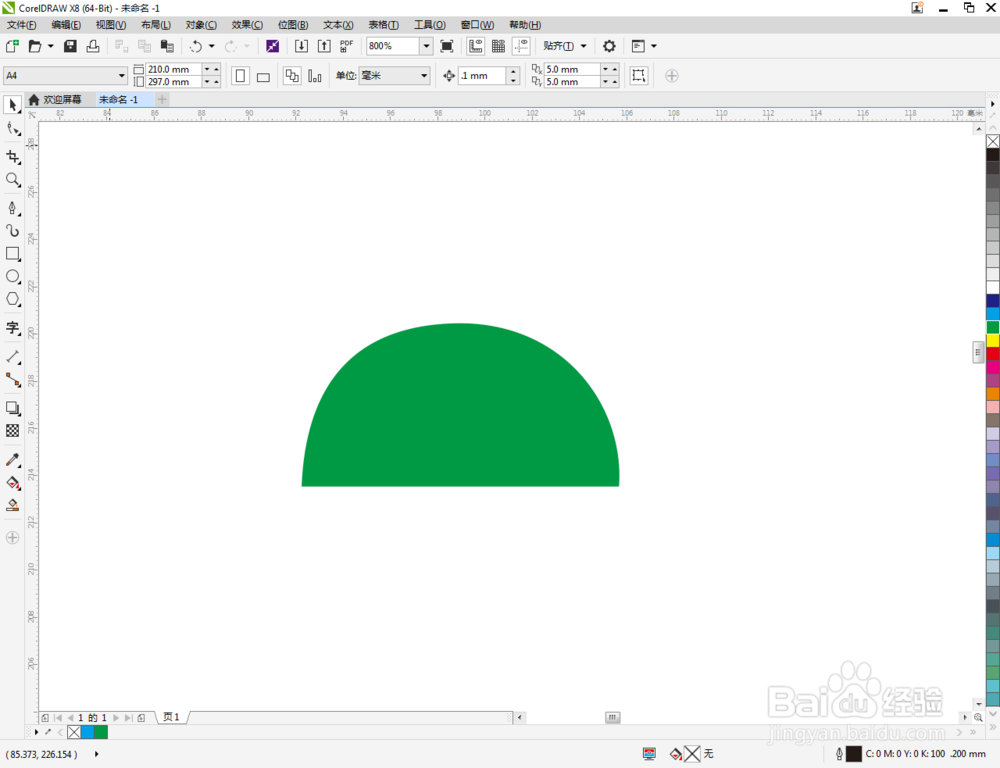This screenshot has width=1000, height=768.
Task: Toggle All pages layout button
Action: (292, 76)
